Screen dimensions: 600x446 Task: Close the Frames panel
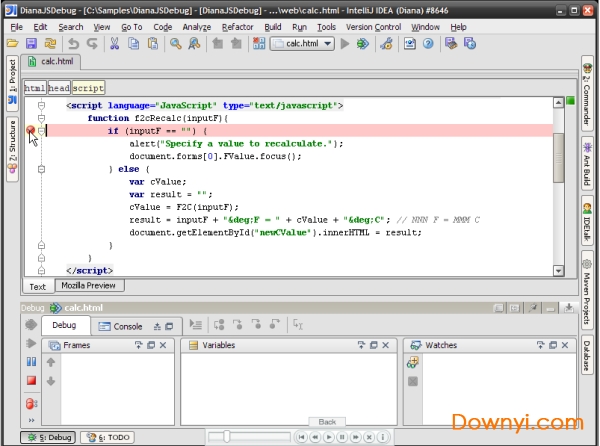click(163, 345)
